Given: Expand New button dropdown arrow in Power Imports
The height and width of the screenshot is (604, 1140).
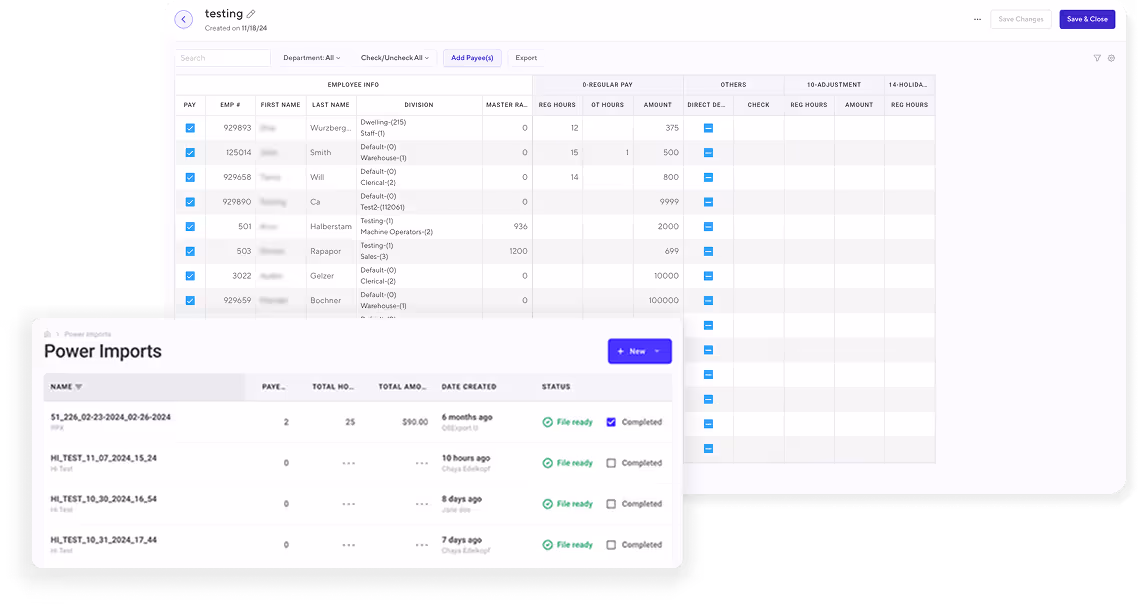Looking at the screenshot, I should [x=657, y=352].
